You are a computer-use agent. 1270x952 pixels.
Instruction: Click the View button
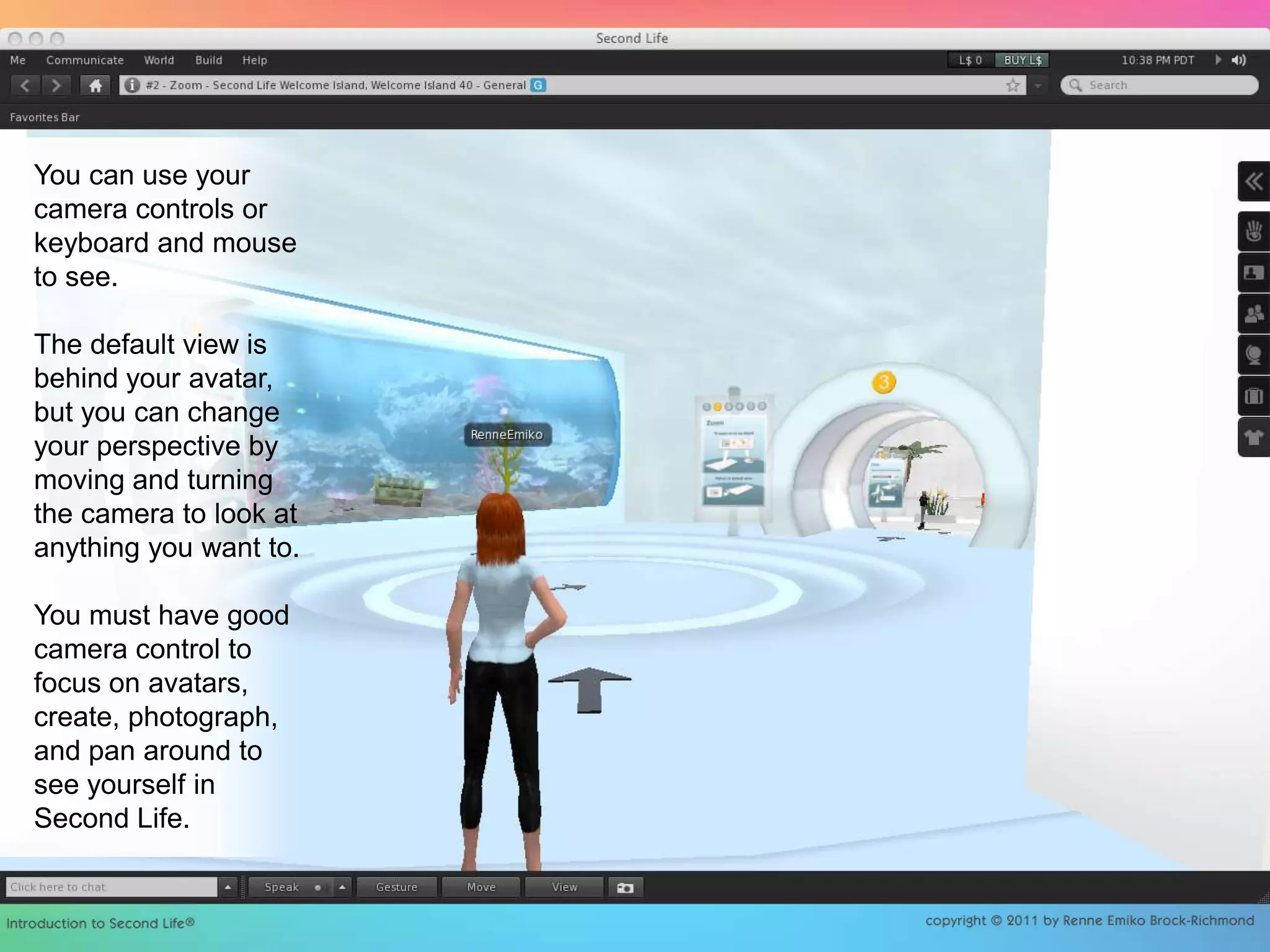(564, 887)
